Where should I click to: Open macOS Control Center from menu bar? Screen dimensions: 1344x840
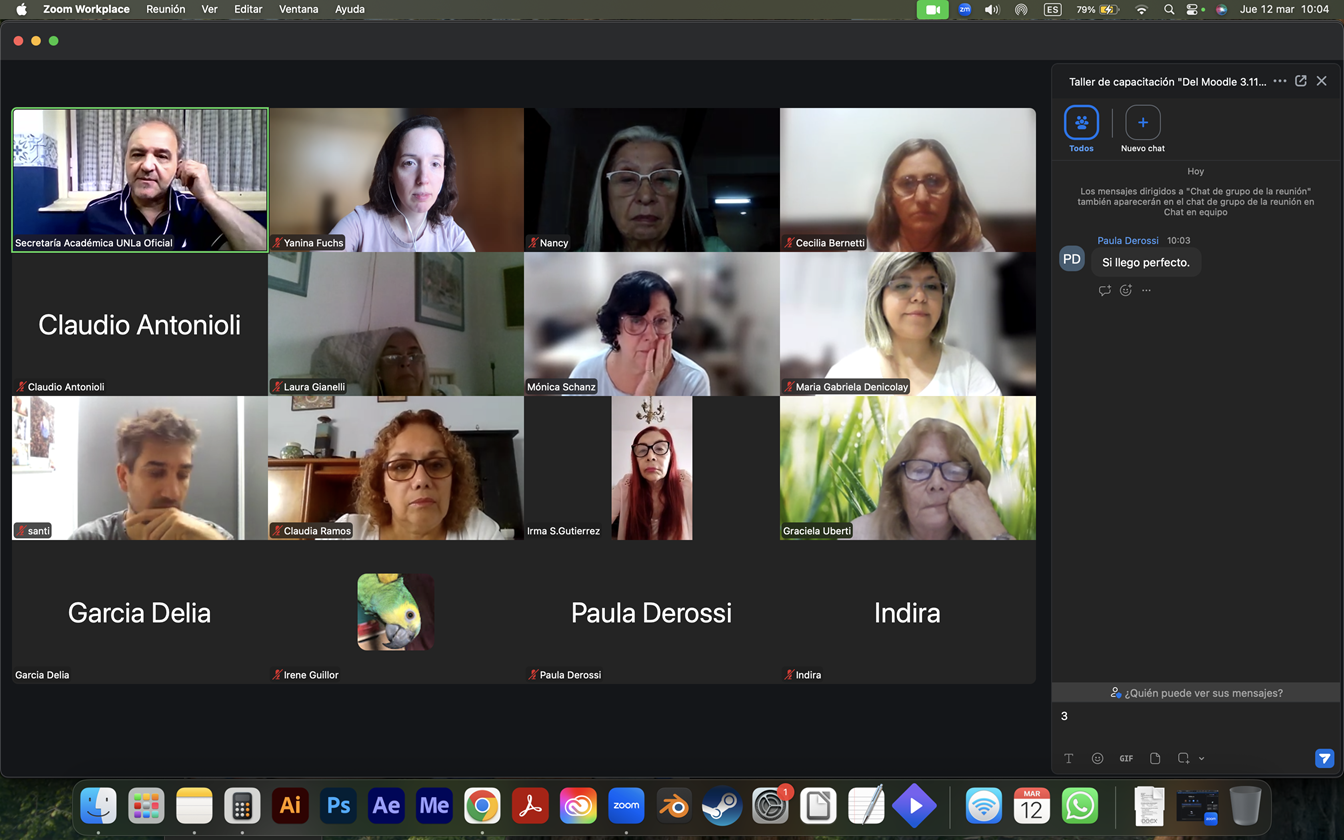(1192, 9)
